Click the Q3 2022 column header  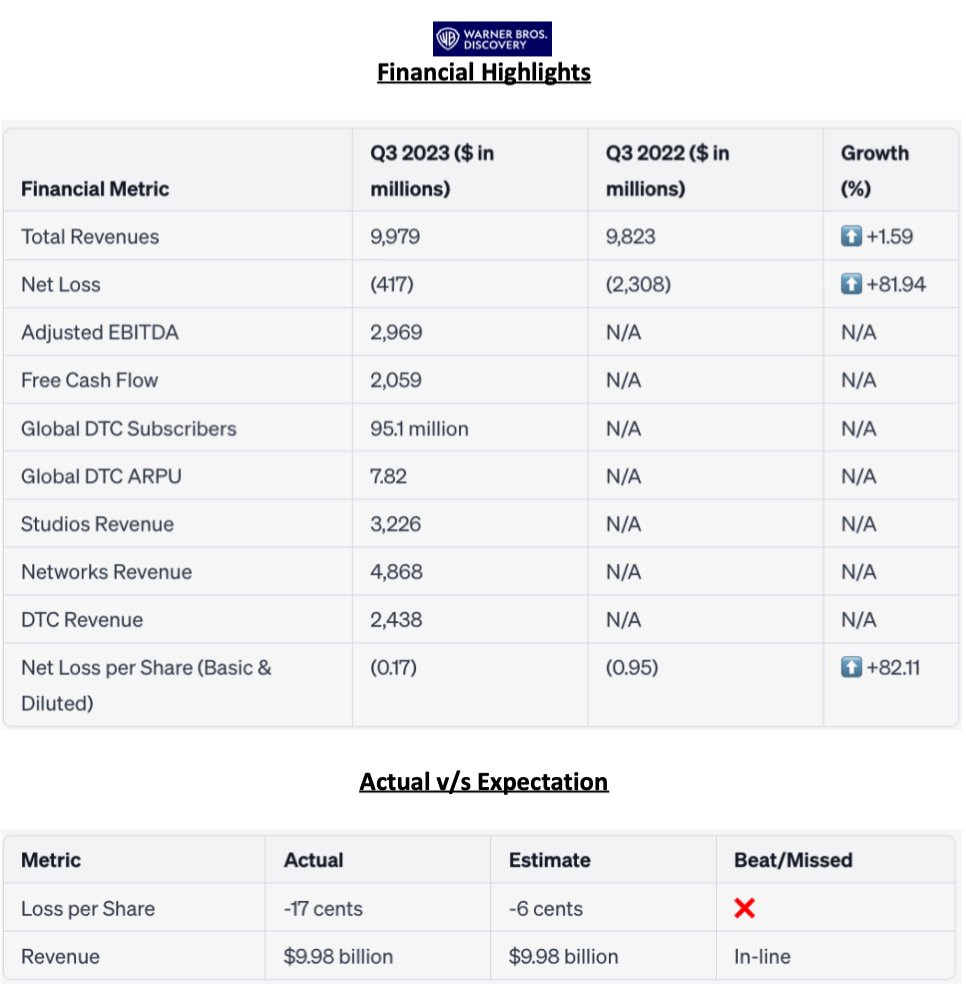[x=667, y=171]
